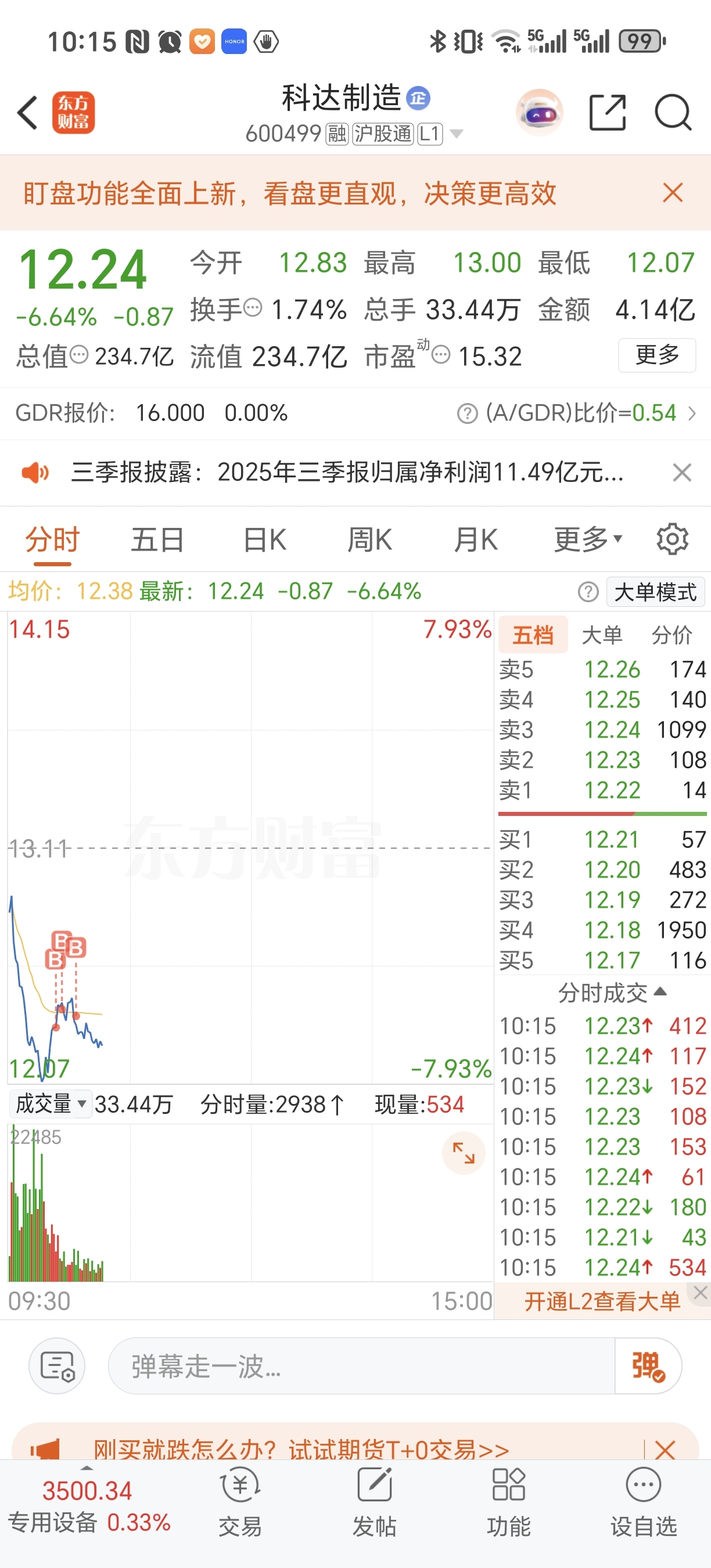Screen dimensions: 711x1568
Task: Tap the back arrow in the header
Action: point(27,113)
